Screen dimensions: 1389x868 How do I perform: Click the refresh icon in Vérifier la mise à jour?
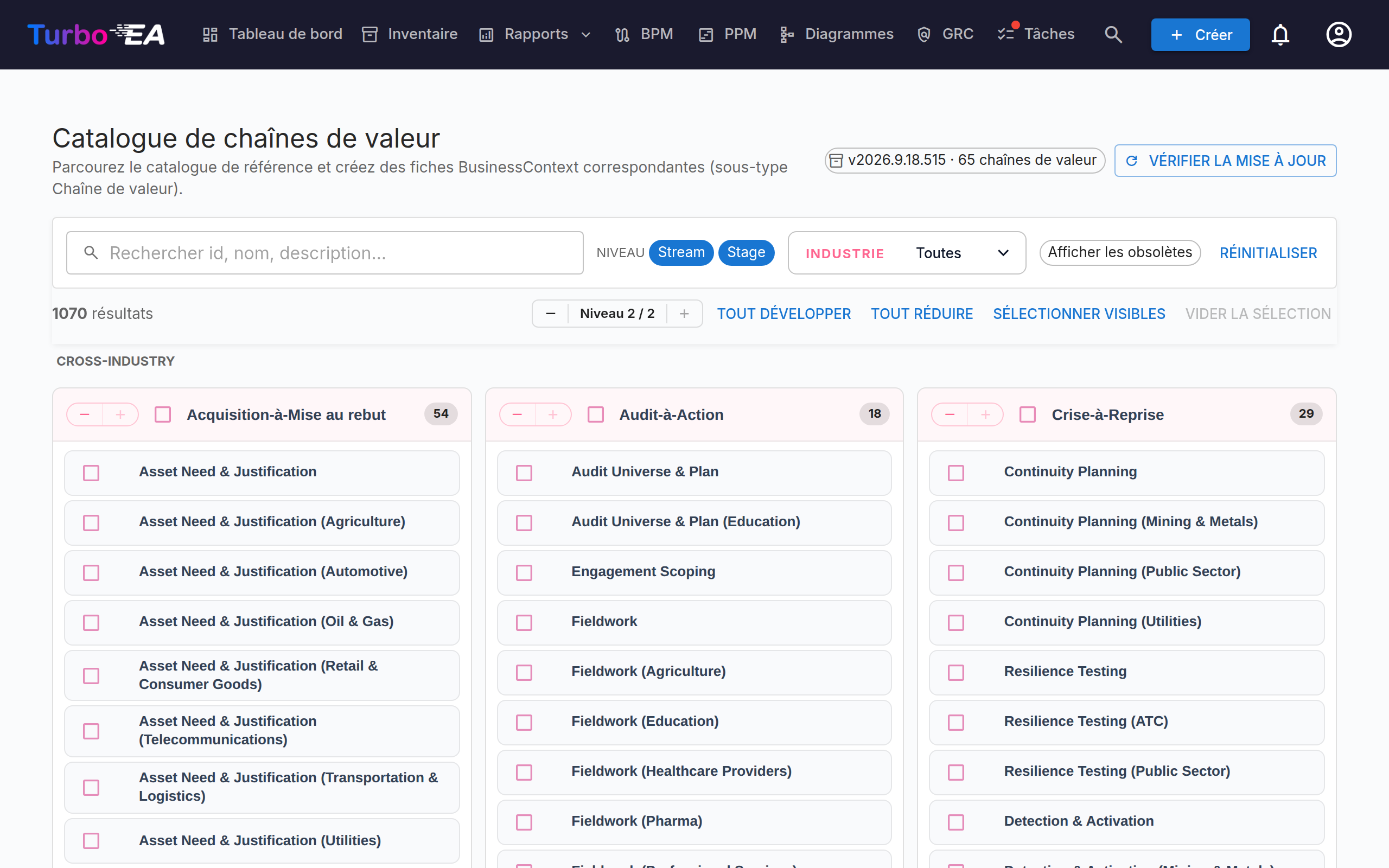coord(1132,161)
